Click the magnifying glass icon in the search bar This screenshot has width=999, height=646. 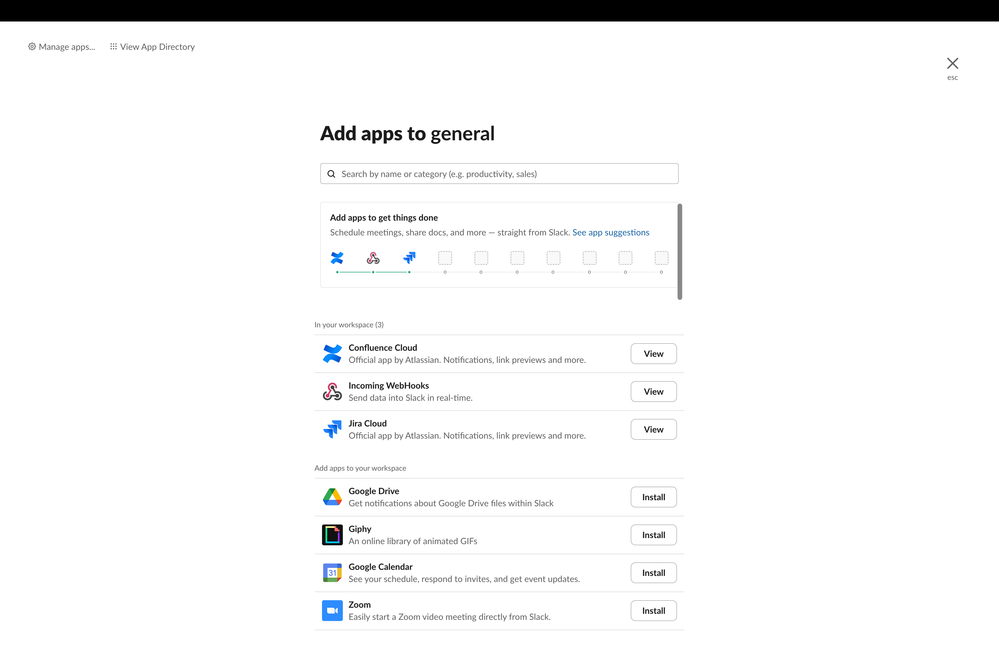click(331, 173)
